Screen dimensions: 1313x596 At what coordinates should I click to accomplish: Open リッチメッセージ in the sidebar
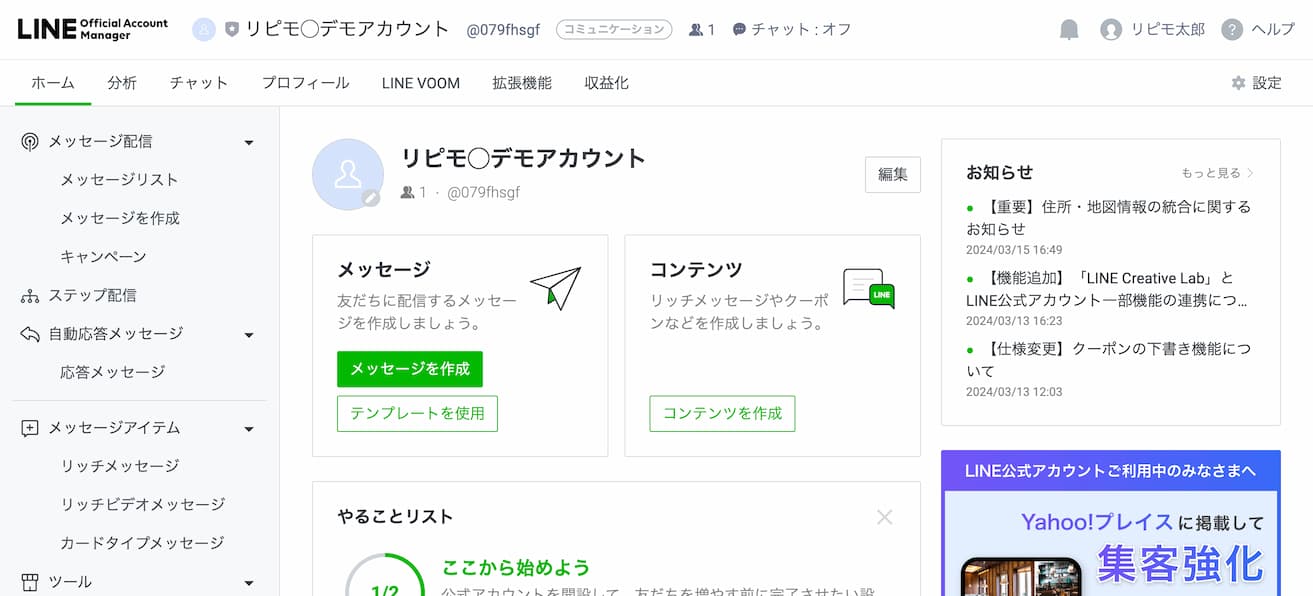point(120,466)
